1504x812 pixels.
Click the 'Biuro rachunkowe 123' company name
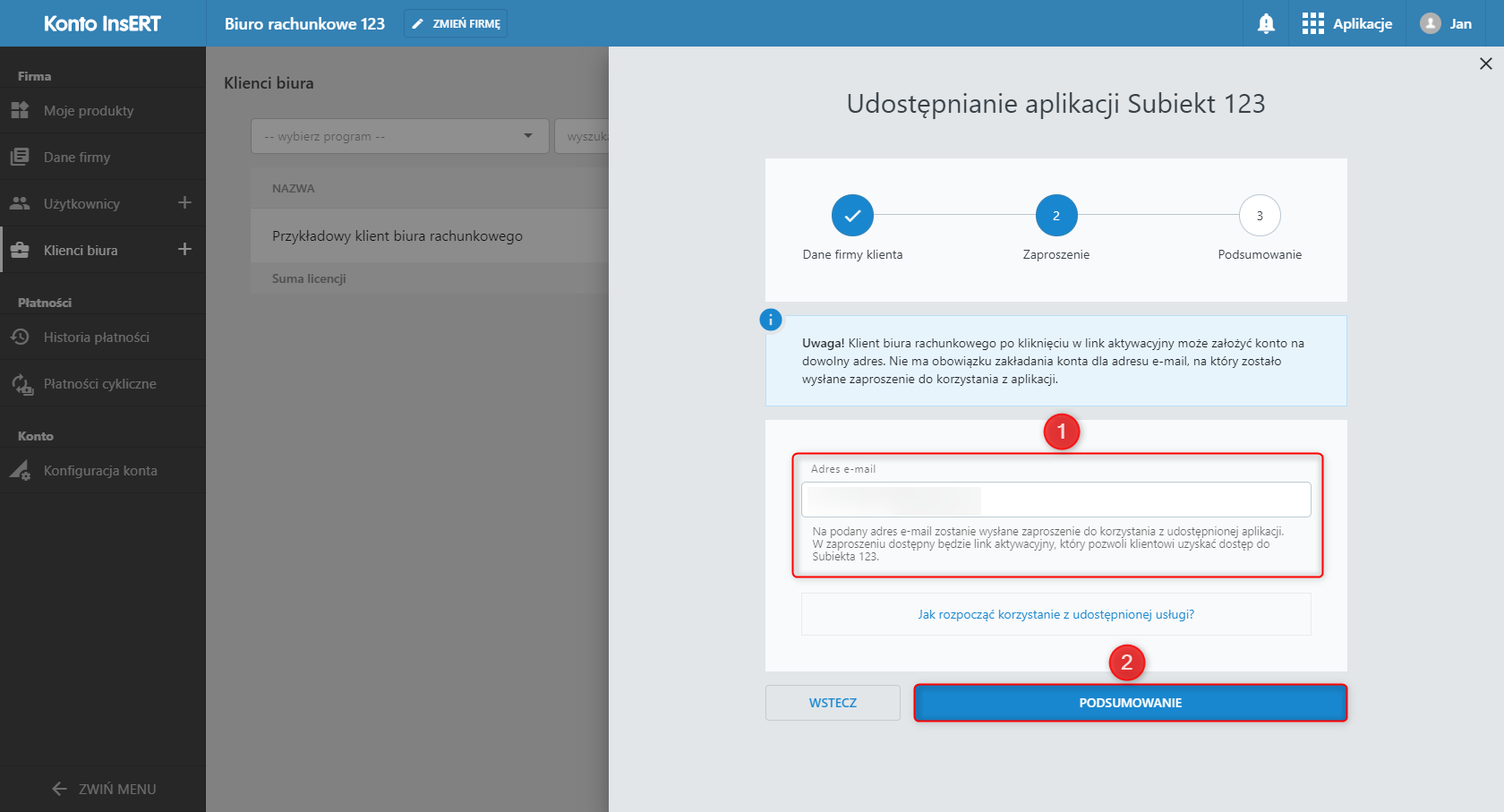(304, 23)
